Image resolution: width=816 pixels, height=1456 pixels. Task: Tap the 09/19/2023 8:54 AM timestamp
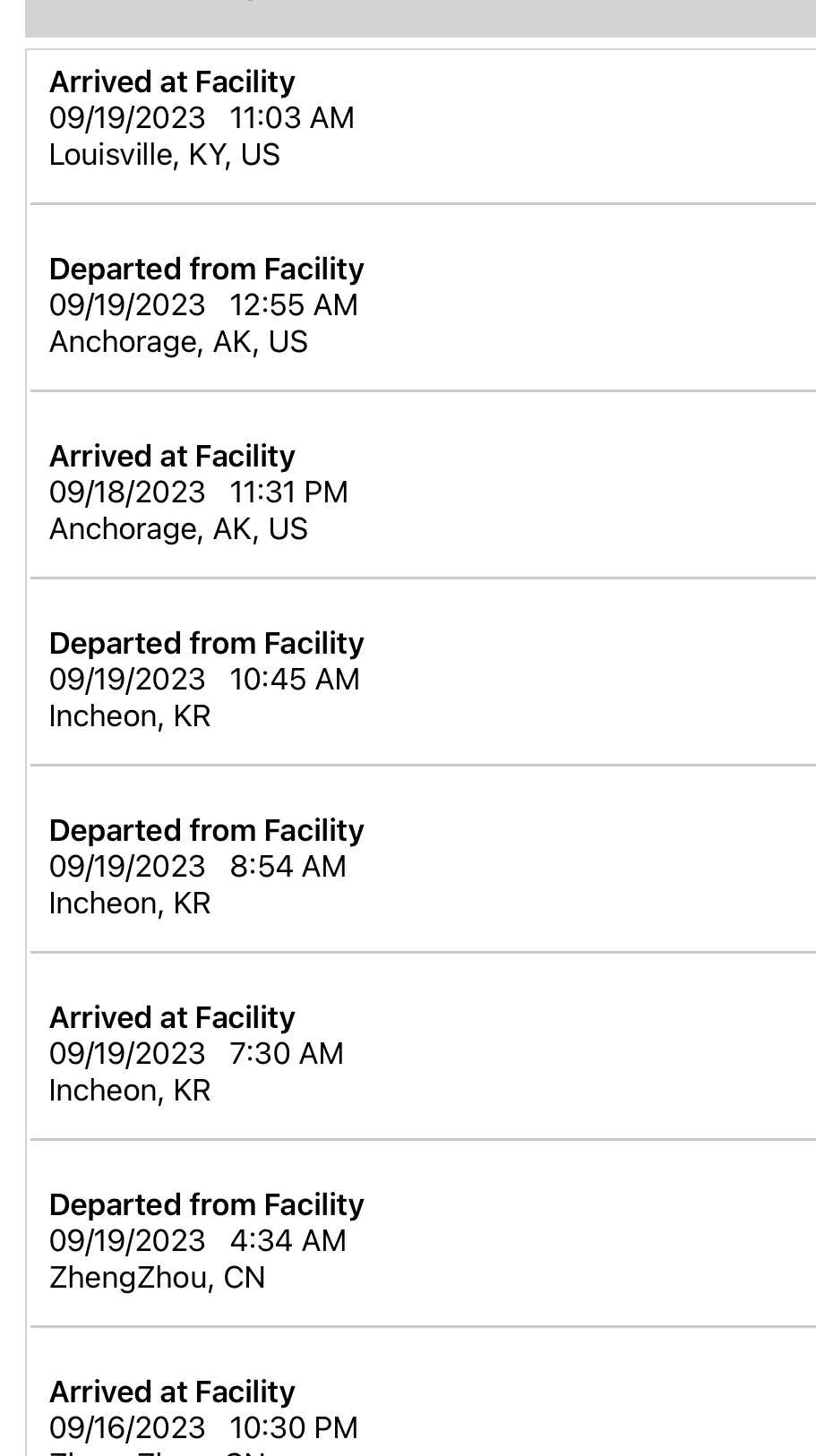point(198,867)
